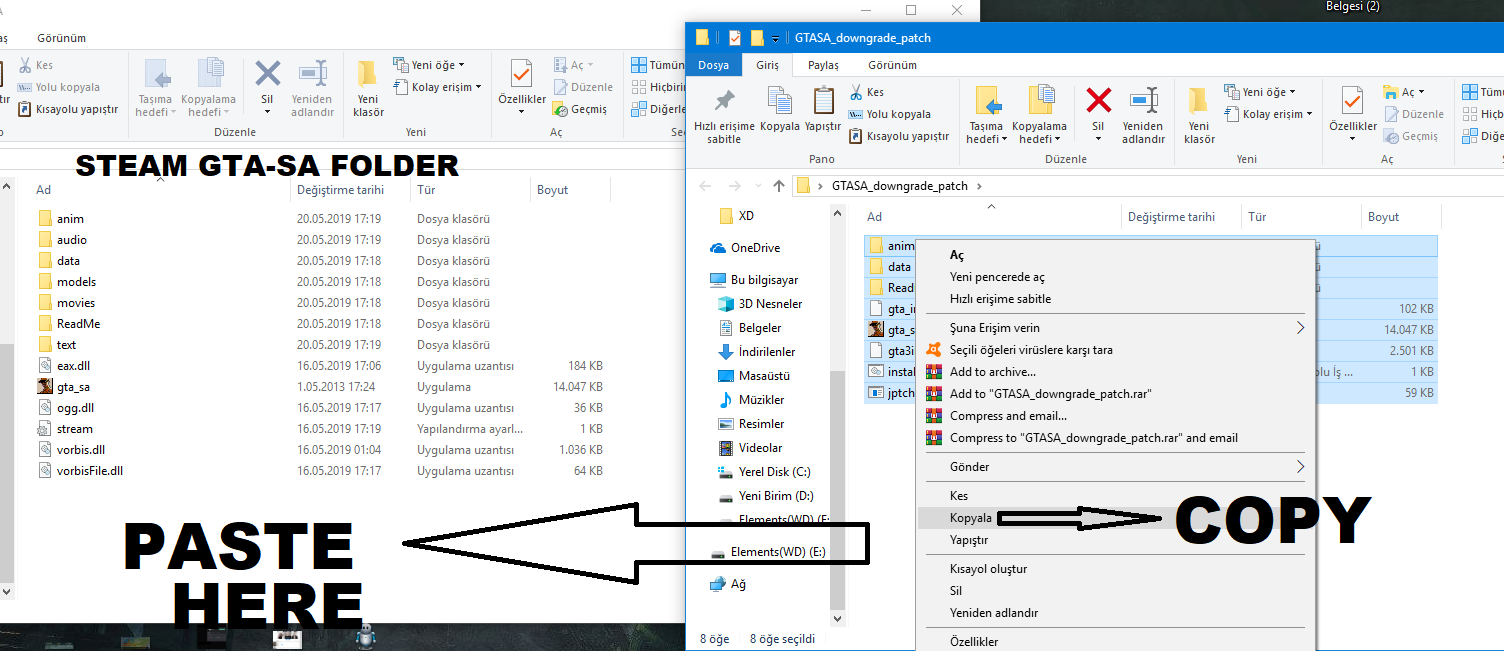Click the Kes scissors icon in right window ribbon
Viewport: 1504px width, 651px height.
point(856,92)
